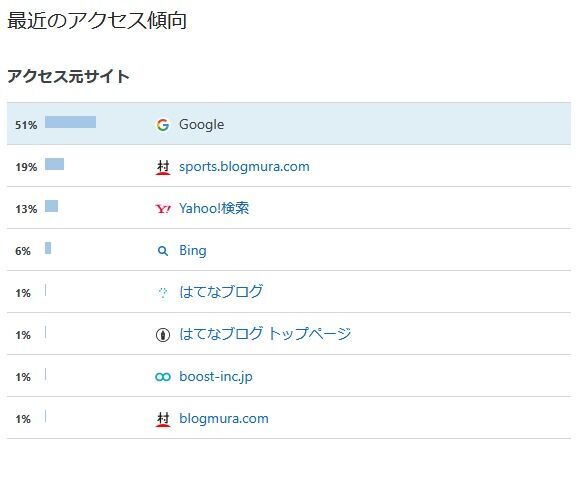The image size is (581, 479).
Task: Click the 51% Google bar
Action: pos(70,122)
